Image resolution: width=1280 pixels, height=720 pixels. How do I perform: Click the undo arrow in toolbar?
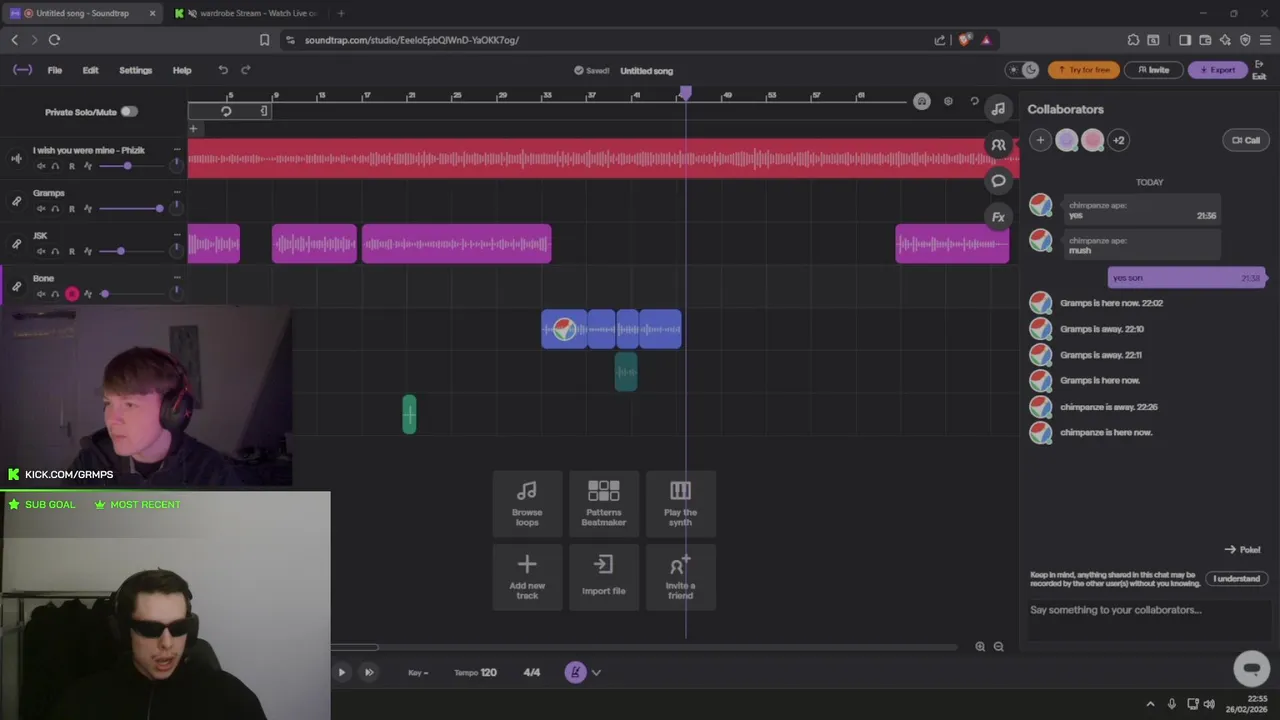[223, 70]
